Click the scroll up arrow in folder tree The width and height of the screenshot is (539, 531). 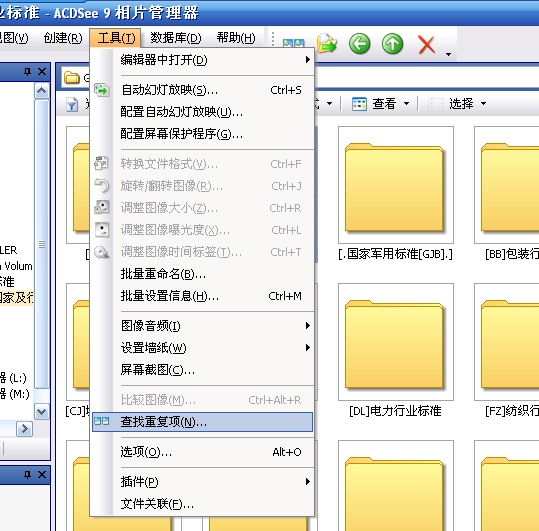42,91
